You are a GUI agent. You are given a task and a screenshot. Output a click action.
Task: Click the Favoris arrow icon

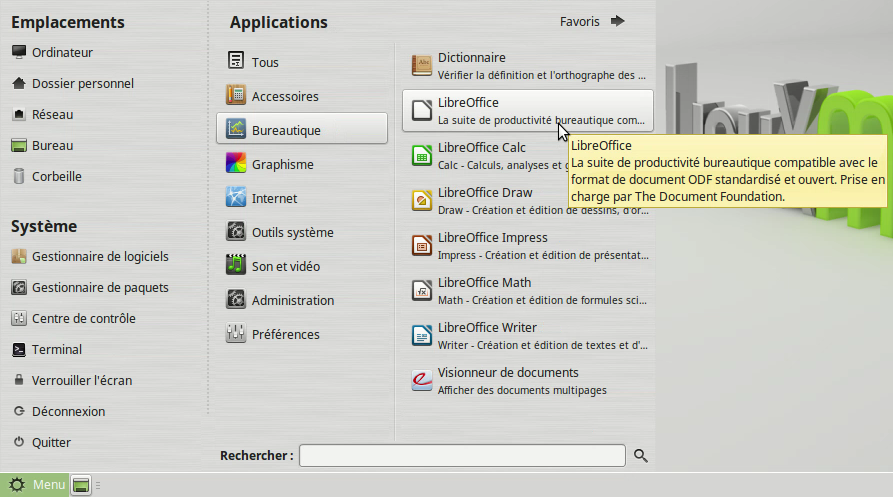coord(617,22)
